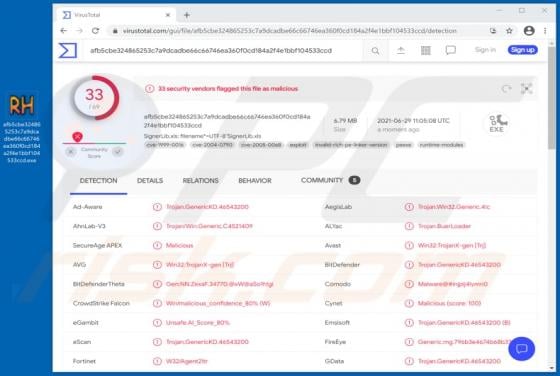Click the address bar URL
Viewport: 560px width, 376px height.
click(289, 31)
